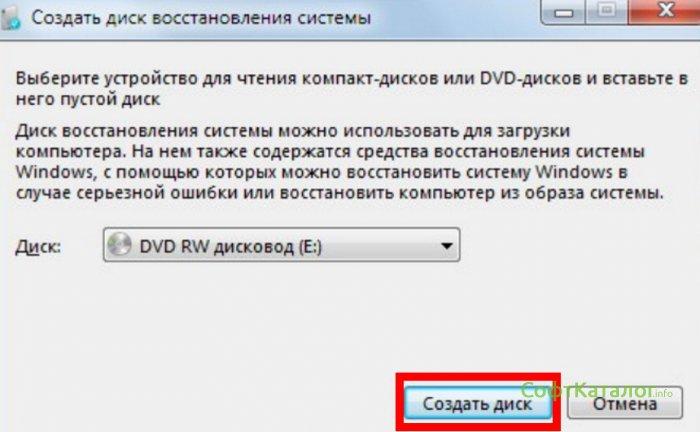This screenshot has height=432, width=700.
Task: Click the blank dialog area below the drive selector
Action: coord(268,321)
